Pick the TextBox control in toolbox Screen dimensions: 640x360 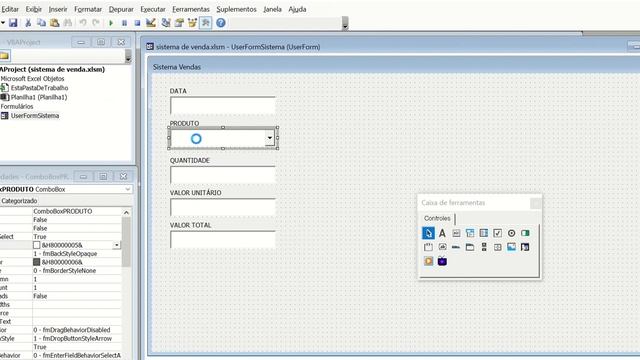(x=456, y=233)
